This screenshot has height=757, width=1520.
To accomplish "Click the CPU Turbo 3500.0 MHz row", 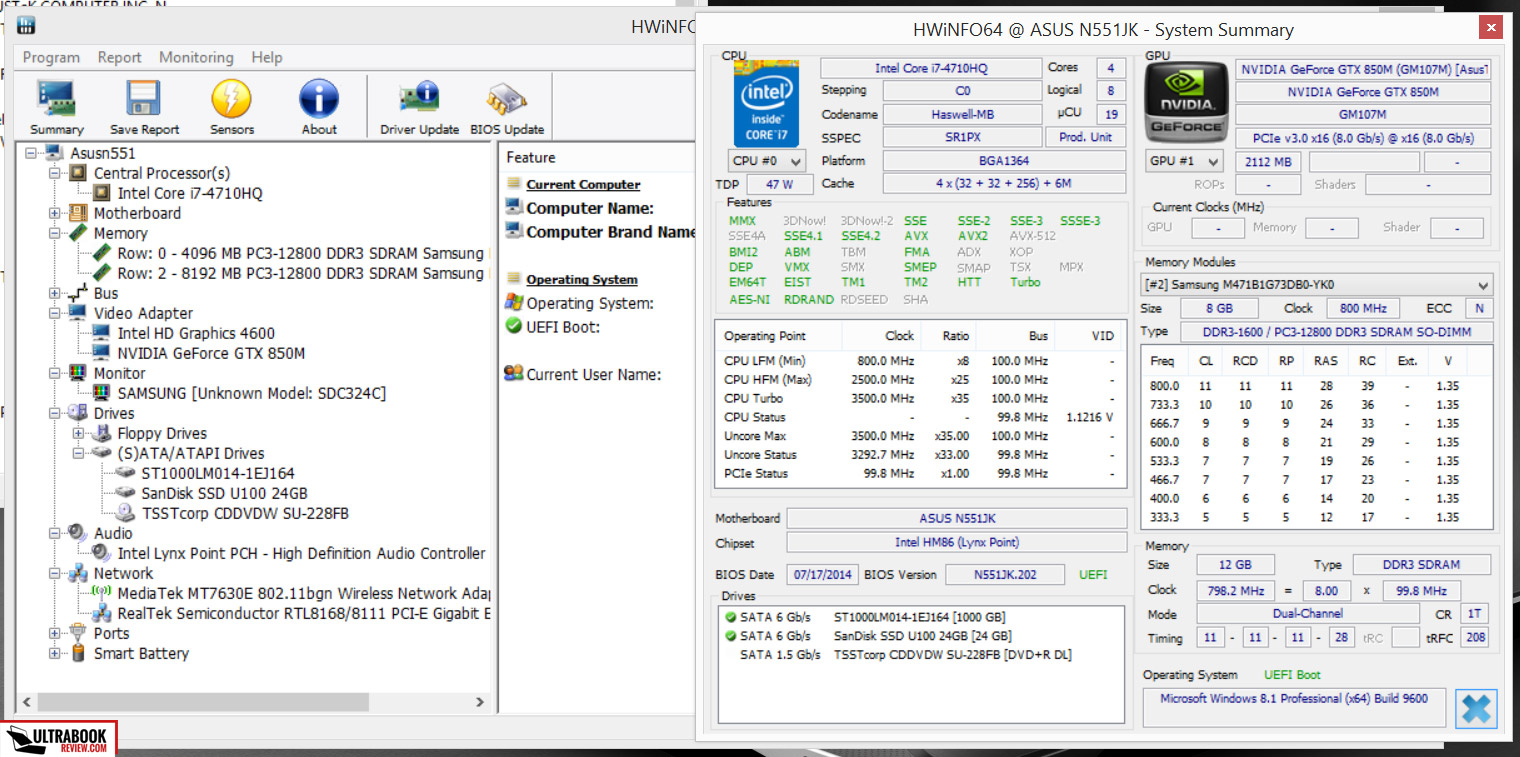I will [x=920, y=398].
